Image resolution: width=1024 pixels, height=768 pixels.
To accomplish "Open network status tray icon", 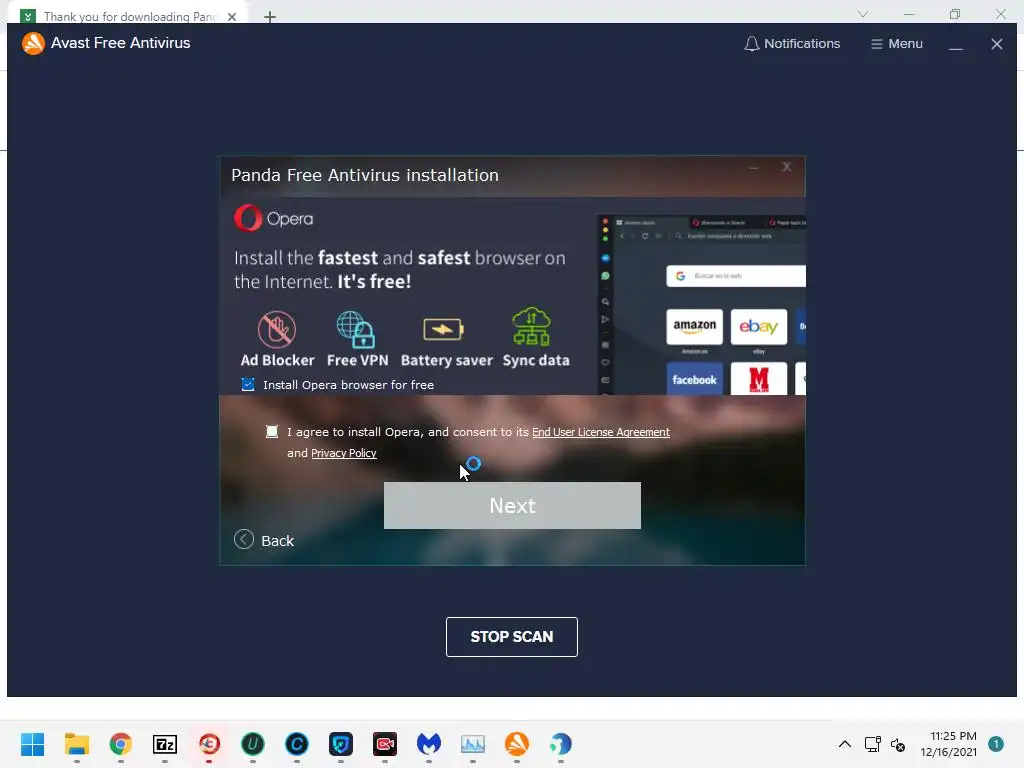I will point(872,744).
